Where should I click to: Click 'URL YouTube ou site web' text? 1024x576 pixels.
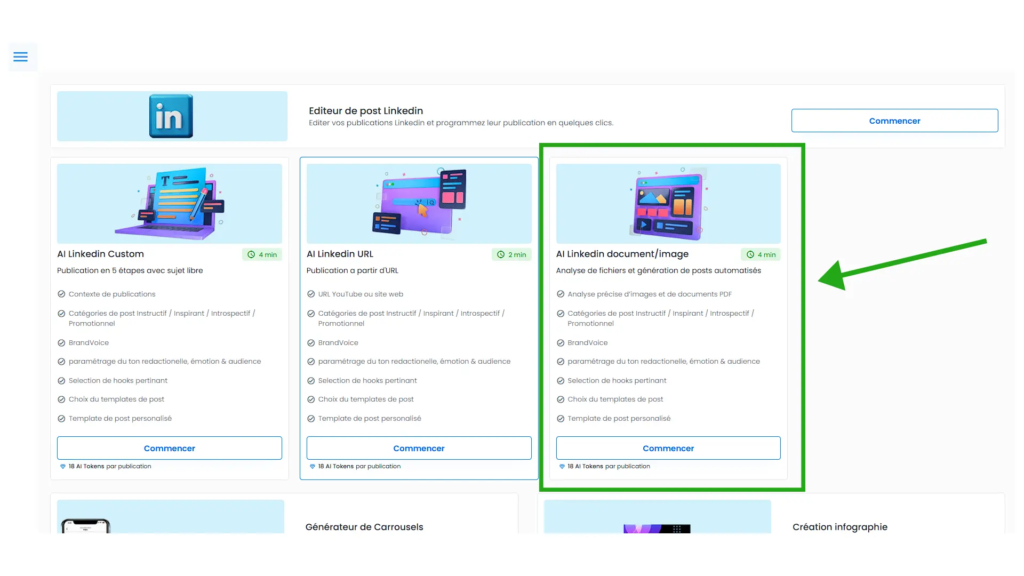point(360,295)
